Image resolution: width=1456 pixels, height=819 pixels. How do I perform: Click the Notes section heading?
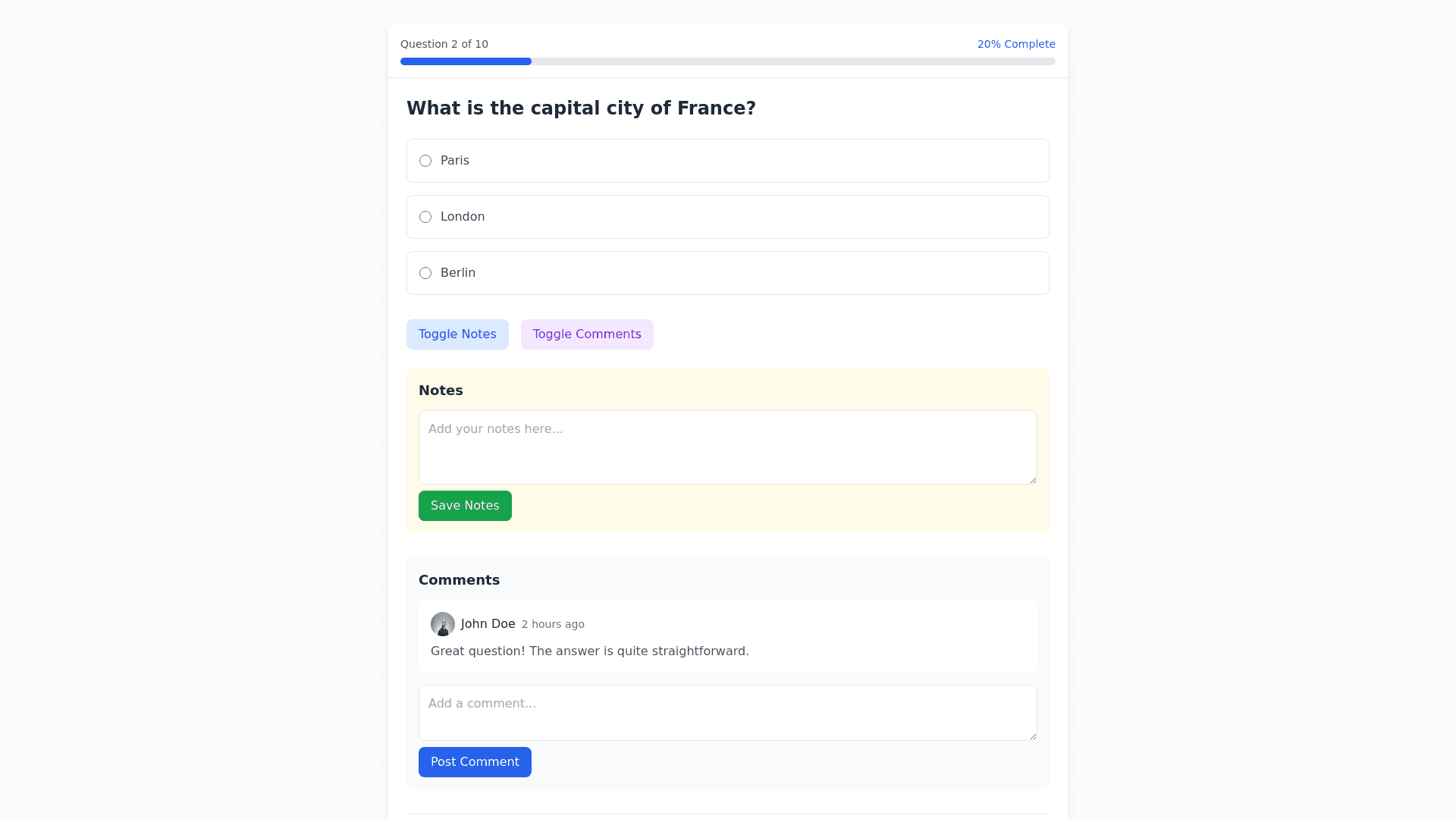[x=441, y=391]
